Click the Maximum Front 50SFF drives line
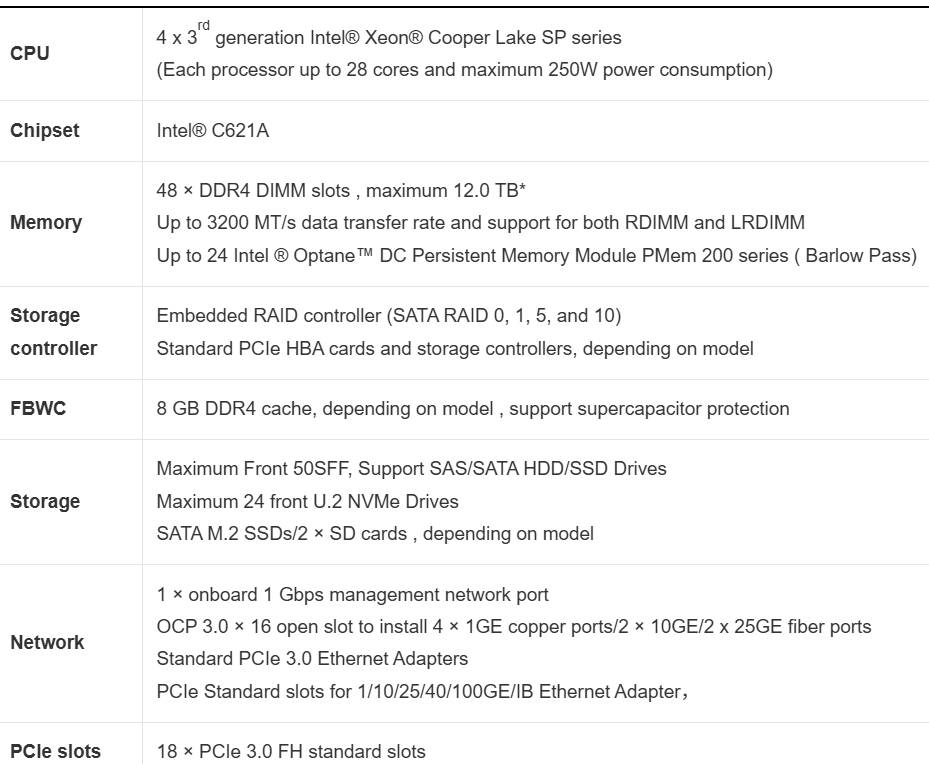The width and height of the screenshot is (929, 764). (x=411, y=468)
